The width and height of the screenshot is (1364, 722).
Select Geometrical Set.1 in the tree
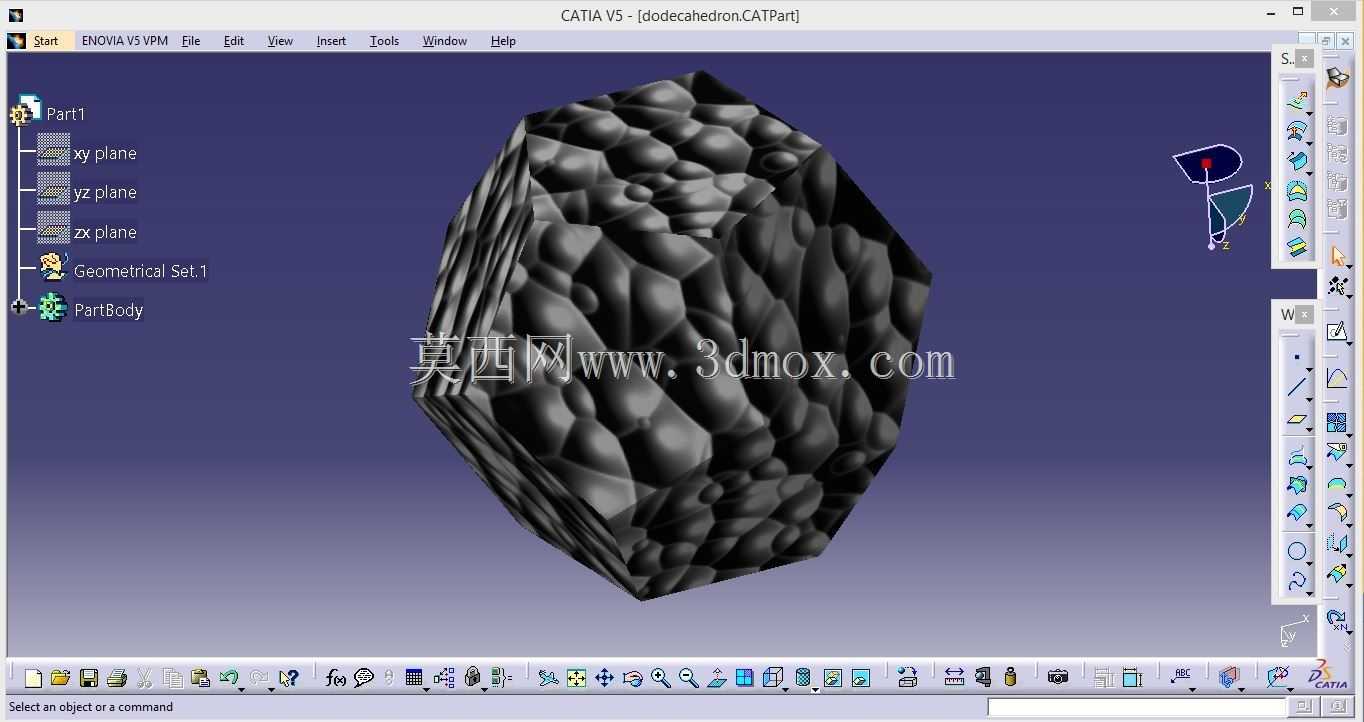click(x=141, y=271)
